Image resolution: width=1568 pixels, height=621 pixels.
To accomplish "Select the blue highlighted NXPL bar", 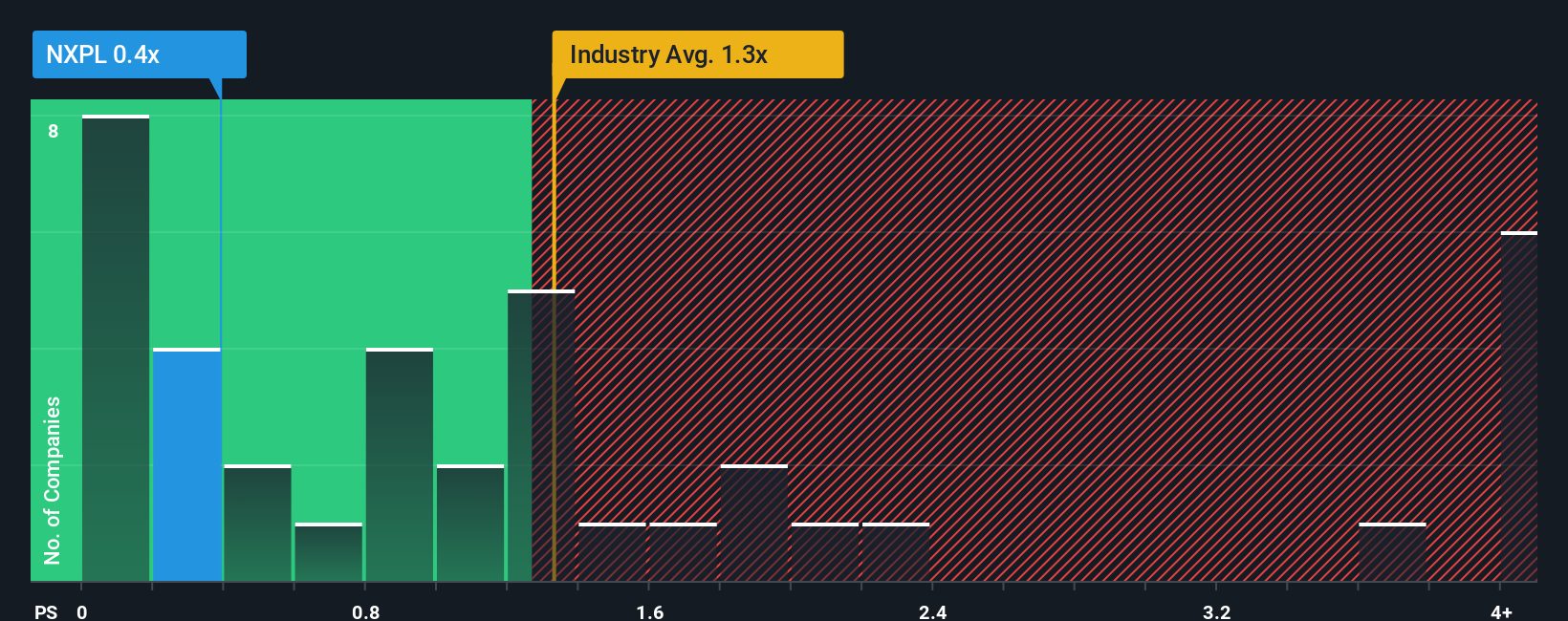I will point(186,465).
